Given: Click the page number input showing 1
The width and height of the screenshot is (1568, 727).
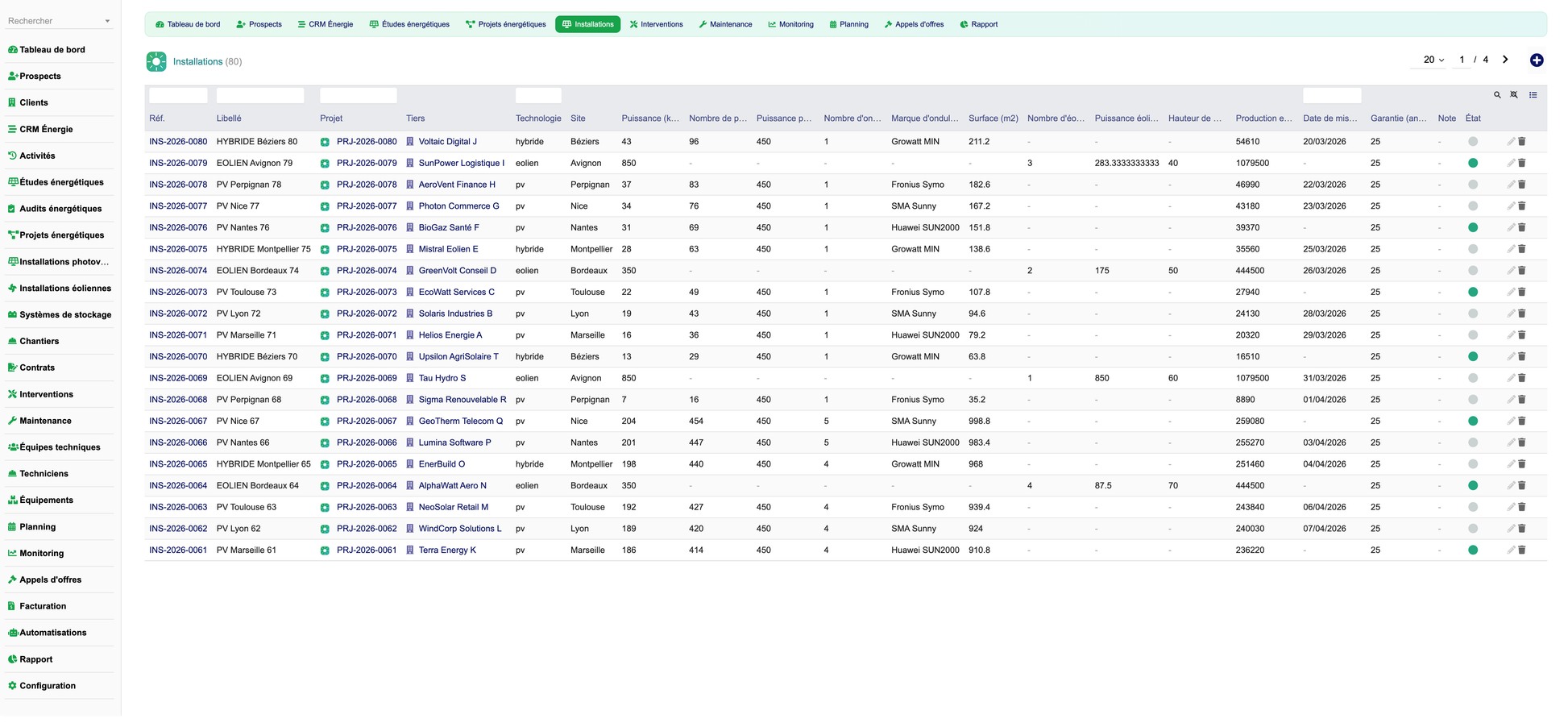Looking at the screenshot, I should (1462, 60).
